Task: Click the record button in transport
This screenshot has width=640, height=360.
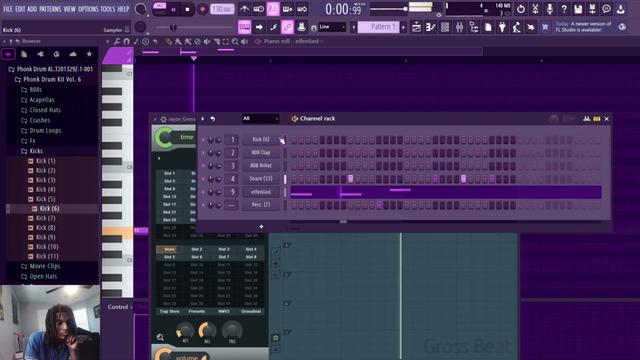Action: [x=202, y=9]
